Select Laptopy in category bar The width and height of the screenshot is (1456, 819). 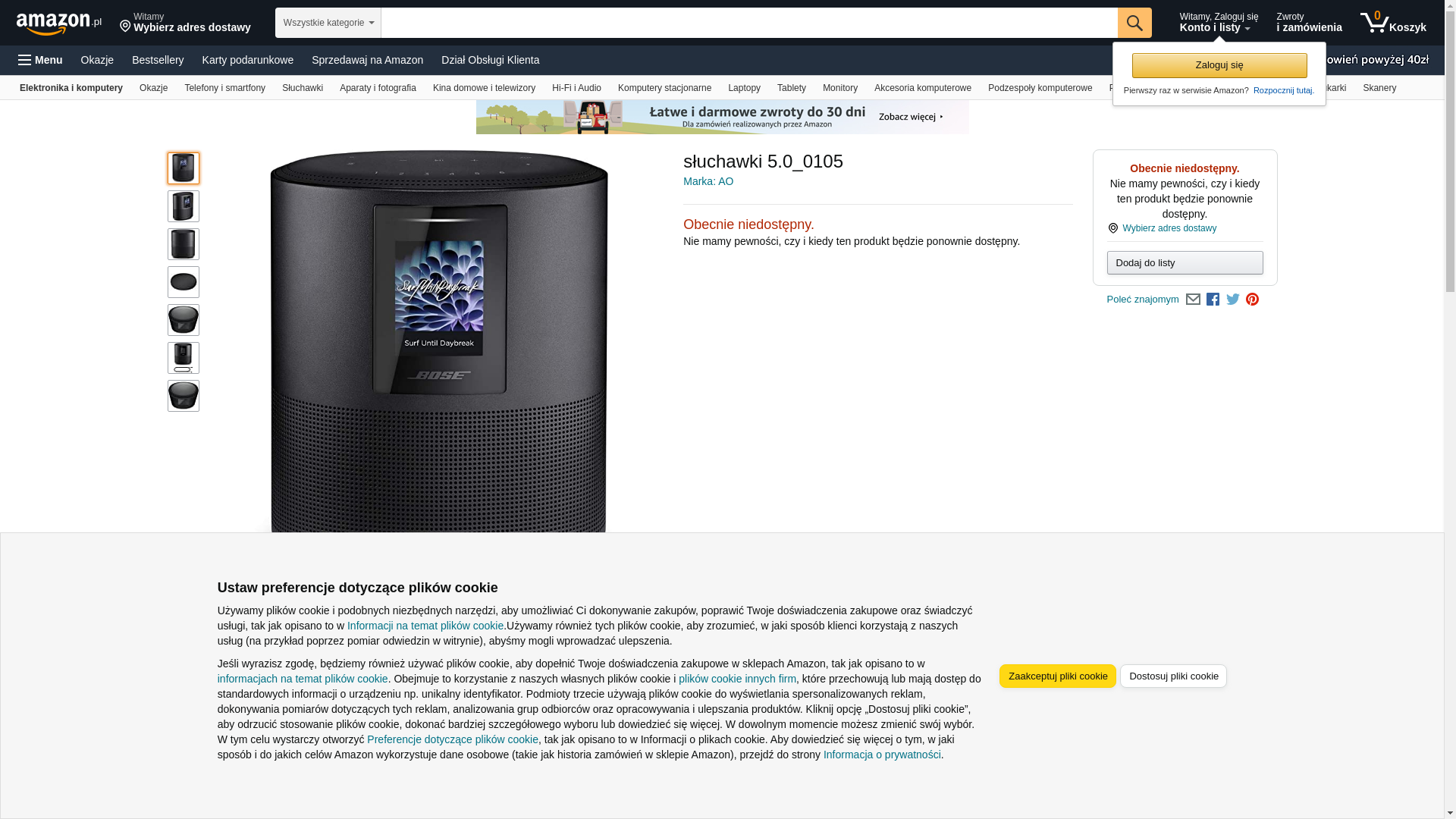coord(744,88)
